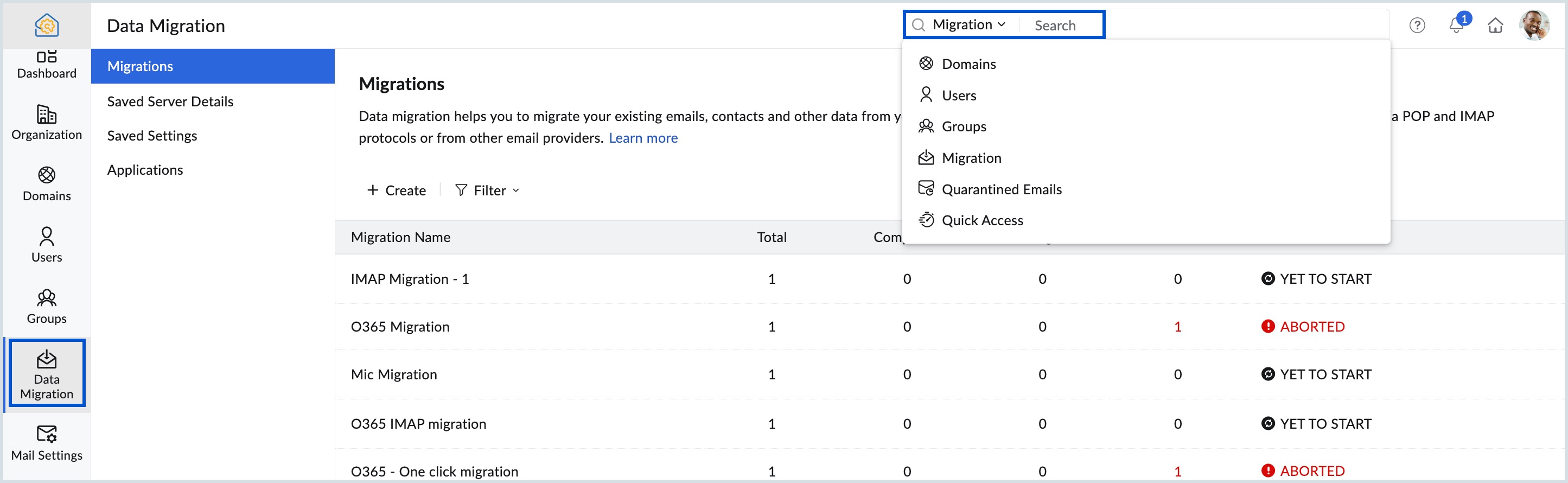Open Domains from the left sidebar
Screen dimensions: 1568x483
pos(46,183)
